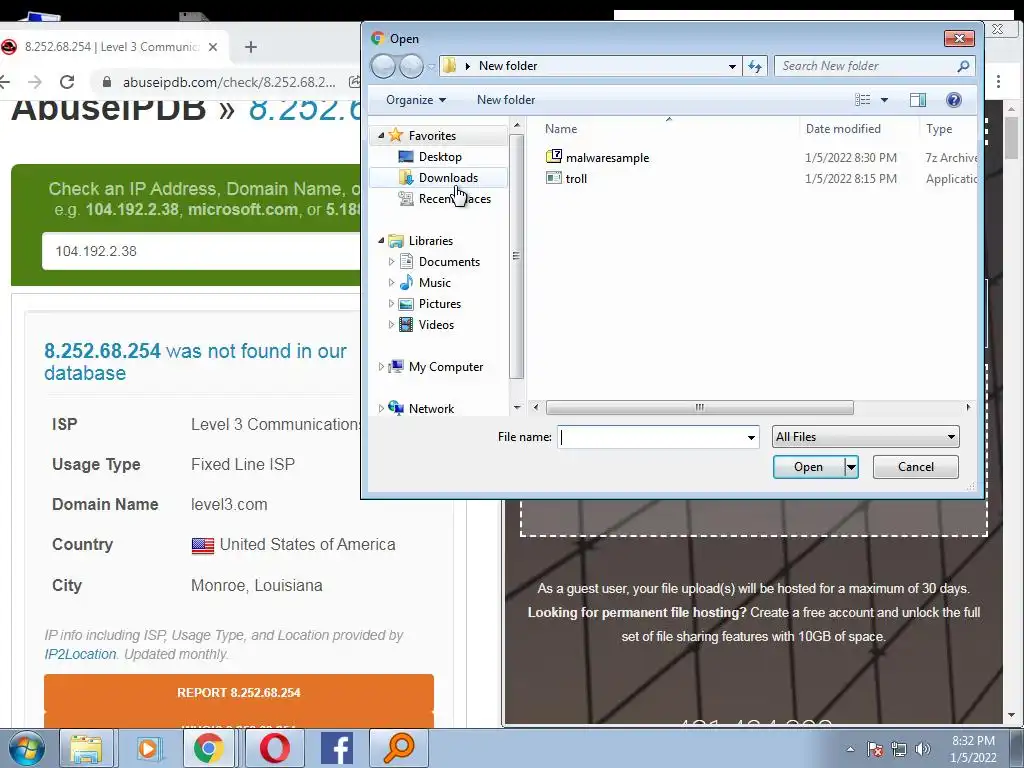The height and width of the screenshot is (768, 1024).
Task: Click Chrome's forward navigation arrow
Action: pyautogui.click(x=35, y=82)
